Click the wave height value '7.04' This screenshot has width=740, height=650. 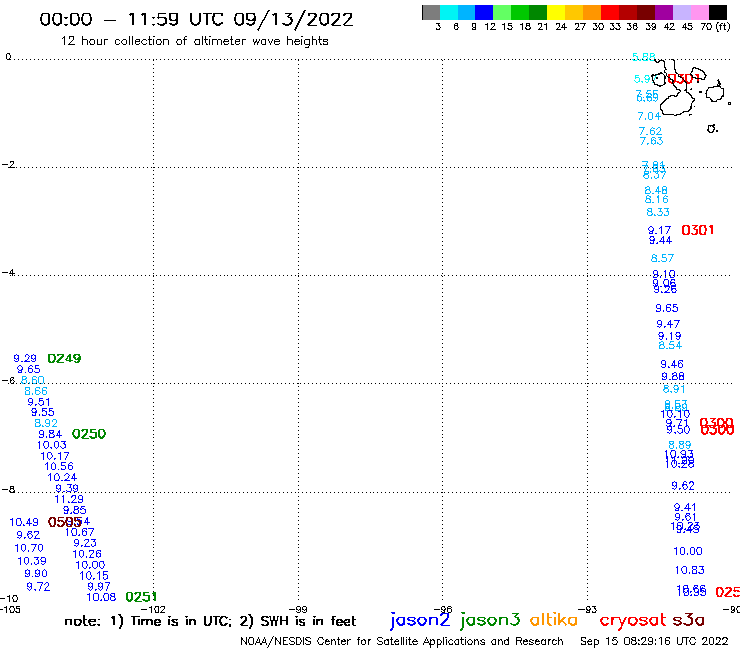point(649,116)
